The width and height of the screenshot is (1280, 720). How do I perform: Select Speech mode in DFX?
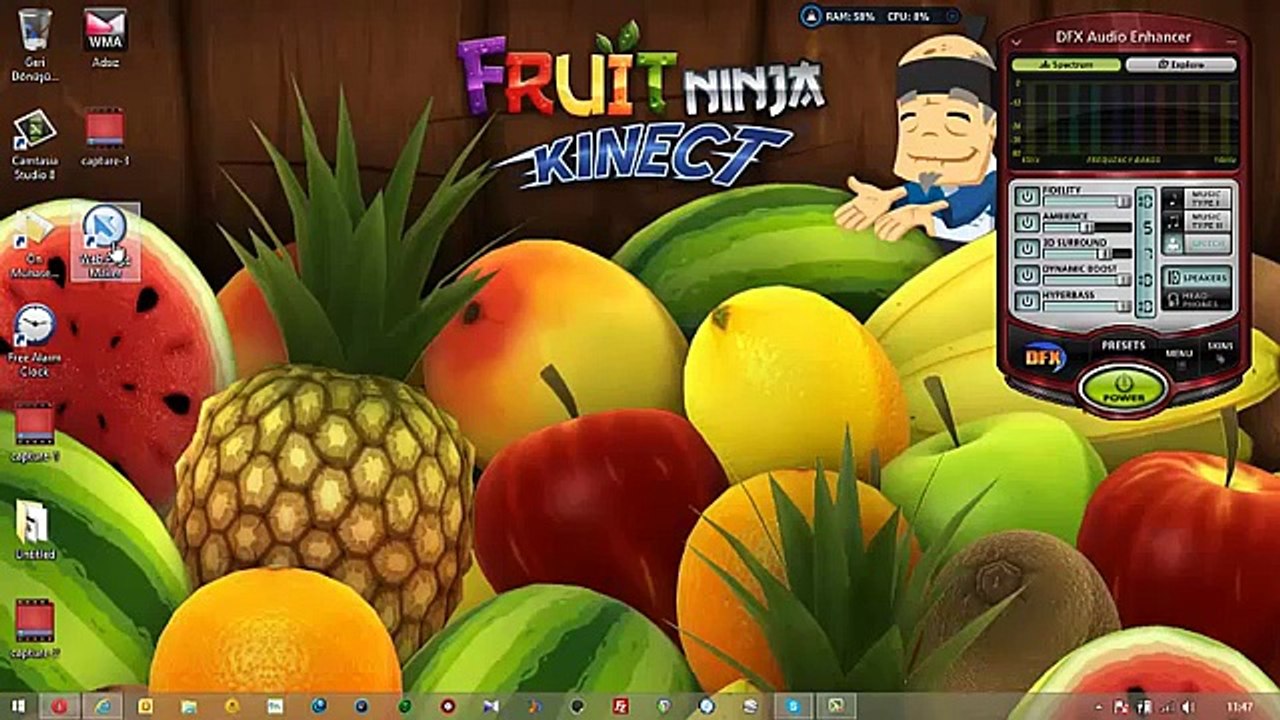(1197, 244)
